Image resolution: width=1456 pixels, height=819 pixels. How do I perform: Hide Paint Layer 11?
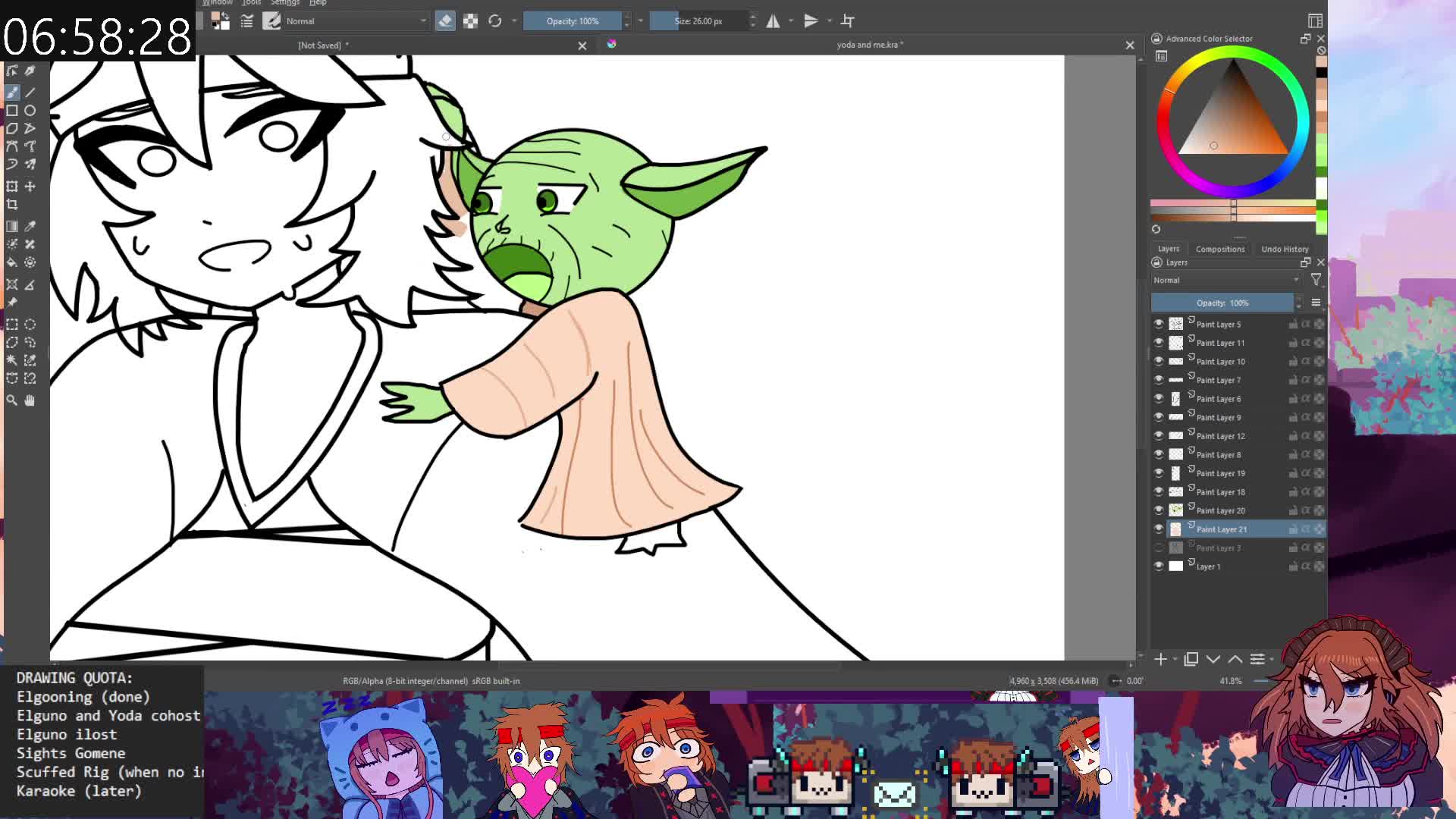[1159, 343]
